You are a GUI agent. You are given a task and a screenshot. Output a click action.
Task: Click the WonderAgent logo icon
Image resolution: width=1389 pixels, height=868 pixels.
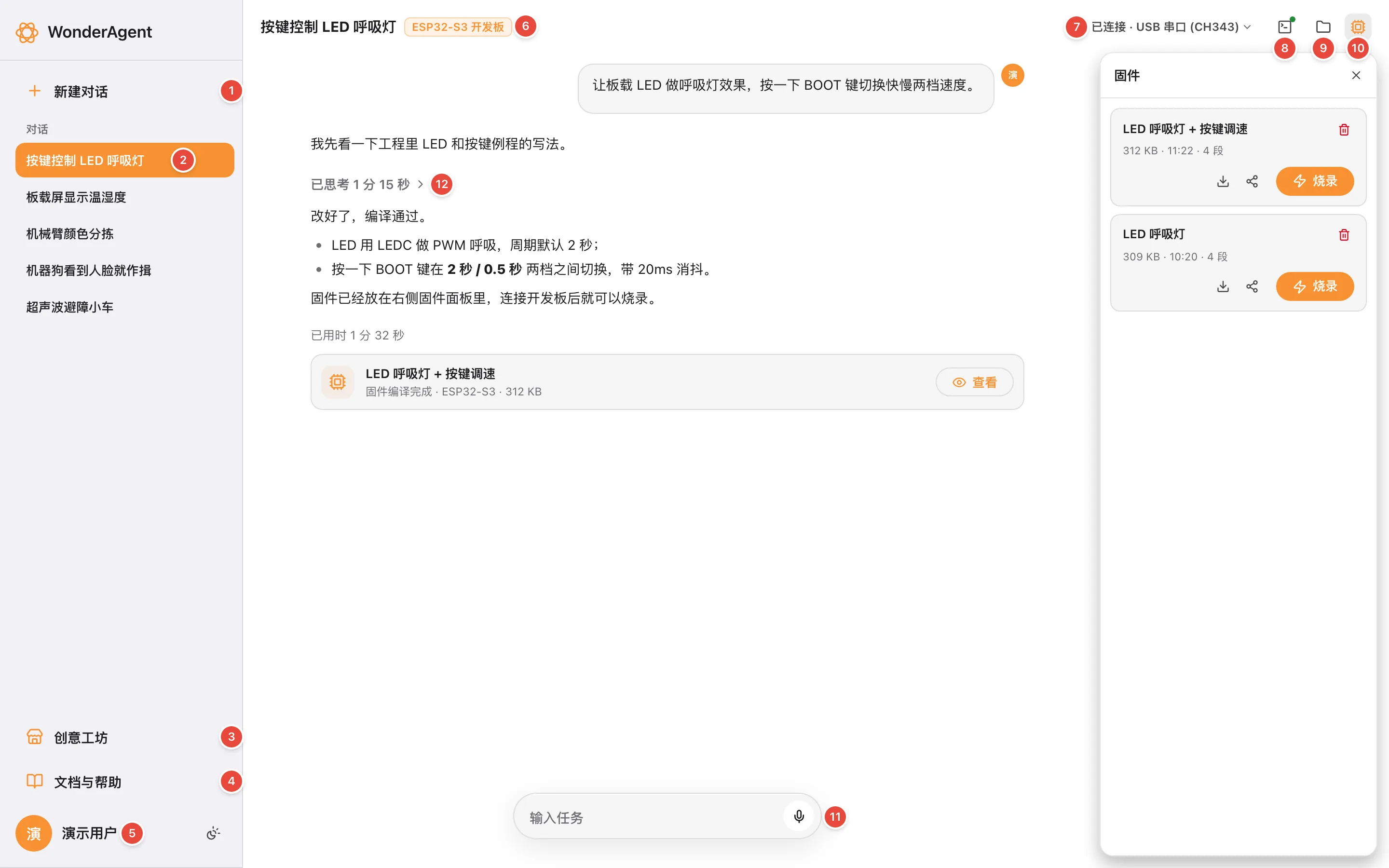[27, 32]
